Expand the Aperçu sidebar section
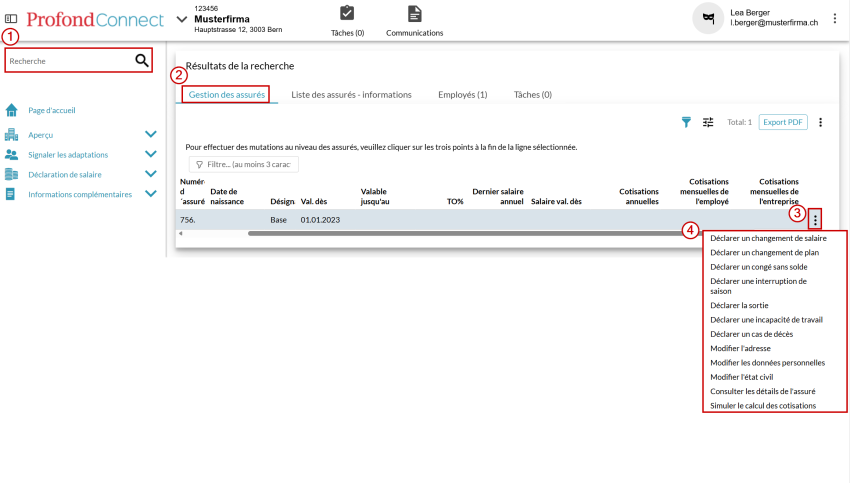This screenshot has width=850, height=483. coord(151,134)
